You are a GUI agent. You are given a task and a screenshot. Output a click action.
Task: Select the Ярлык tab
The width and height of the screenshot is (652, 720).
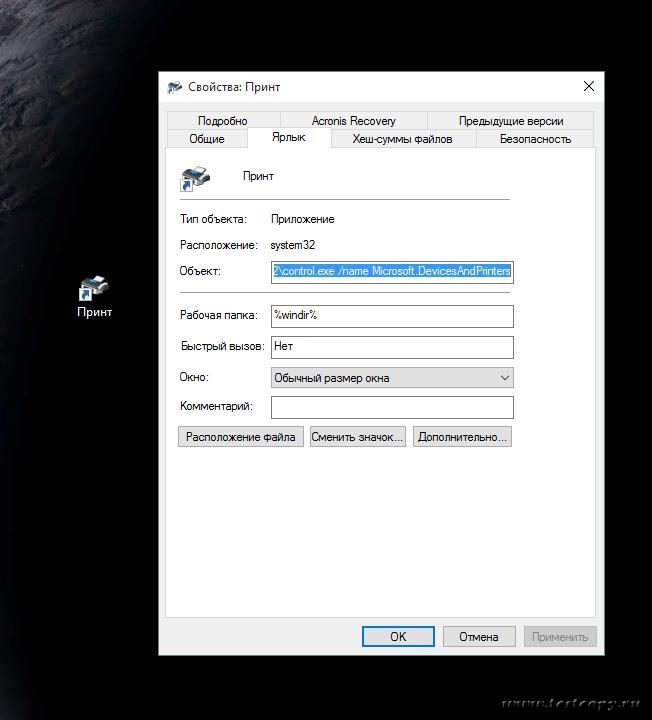click(288, 138)
